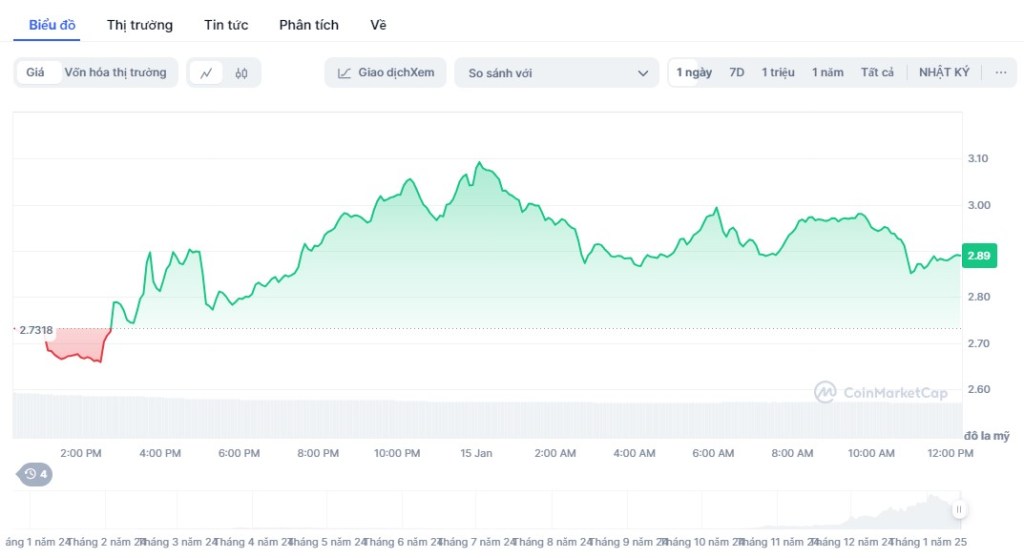
Task: Switch to candlestick chart icon
Action: pos(241,73)
